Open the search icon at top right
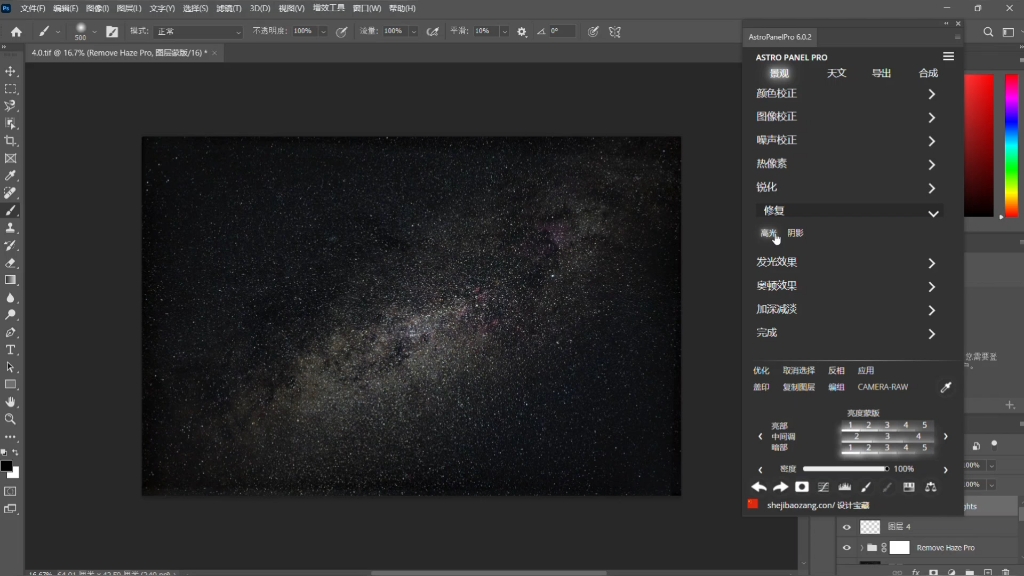The image size is (1024, 576). click(988, 31)
